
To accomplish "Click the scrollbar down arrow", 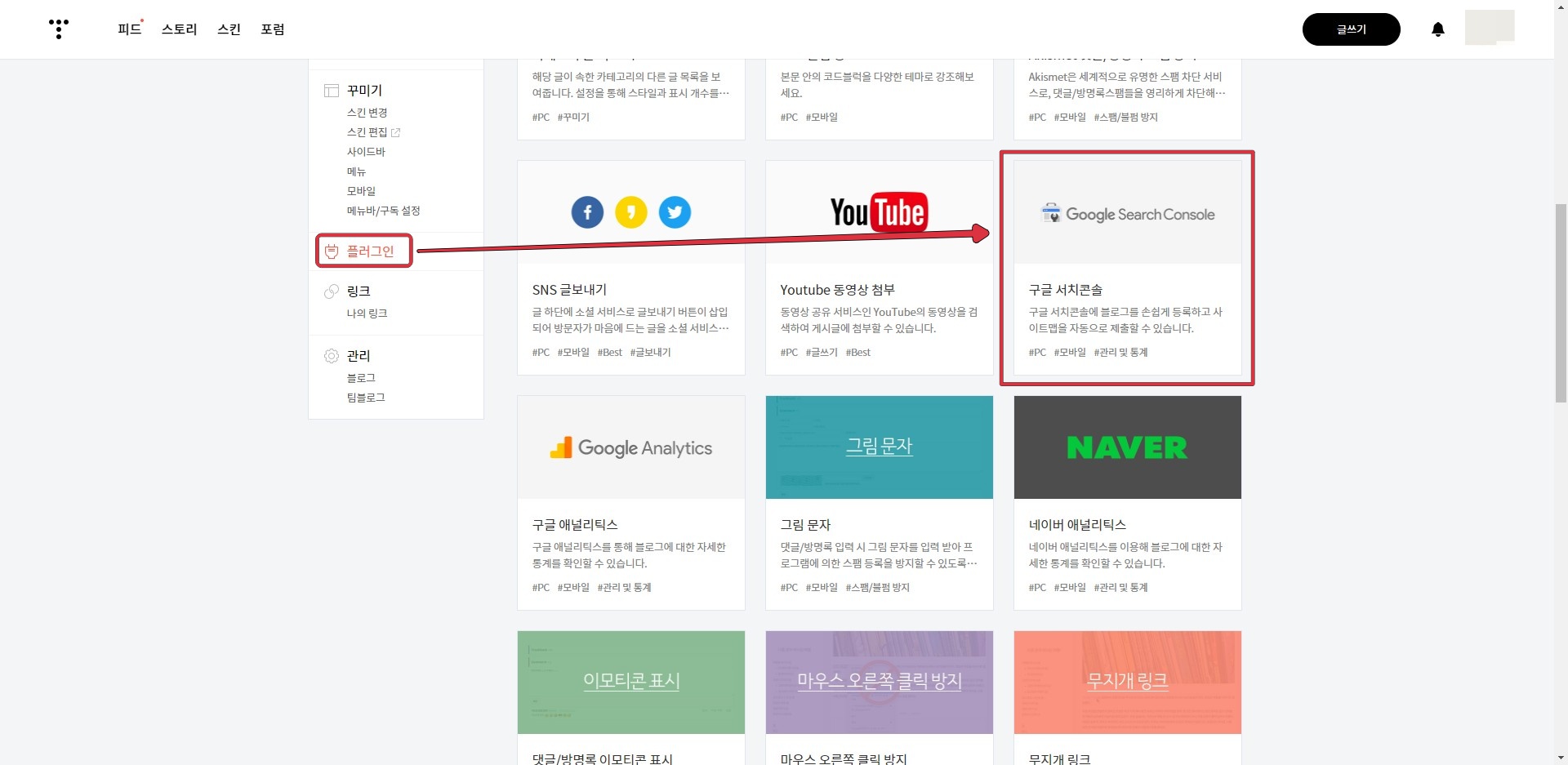I will point(1561,758).
